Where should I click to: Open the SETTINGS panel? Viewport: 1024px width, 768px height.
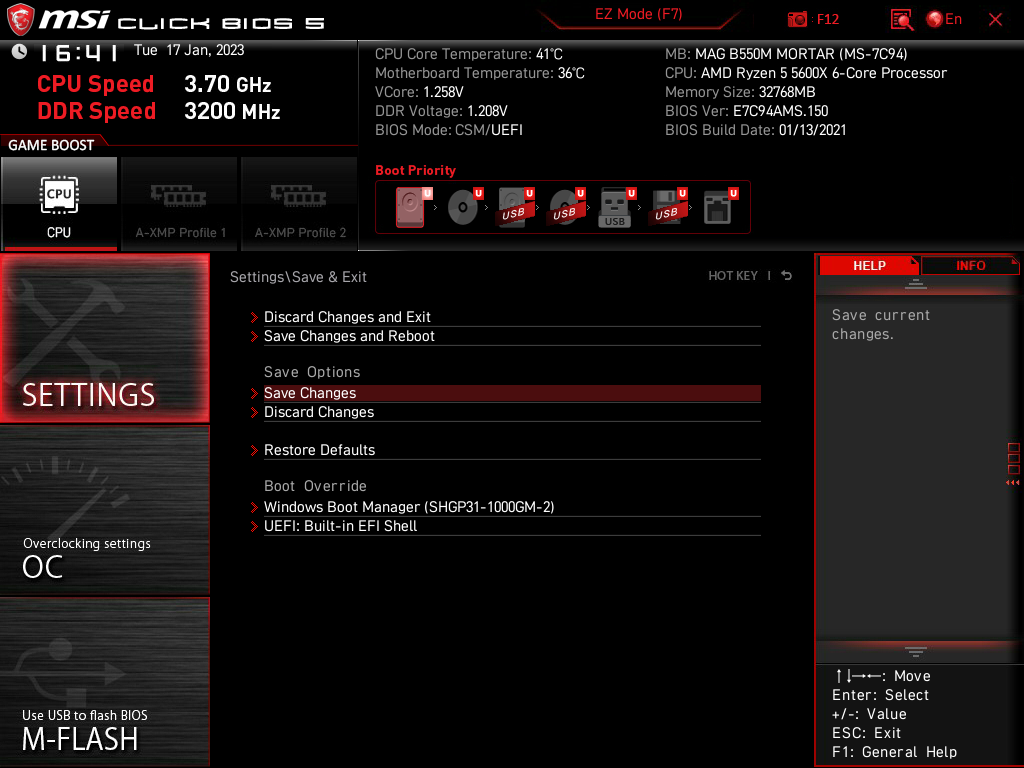point(105,338)
